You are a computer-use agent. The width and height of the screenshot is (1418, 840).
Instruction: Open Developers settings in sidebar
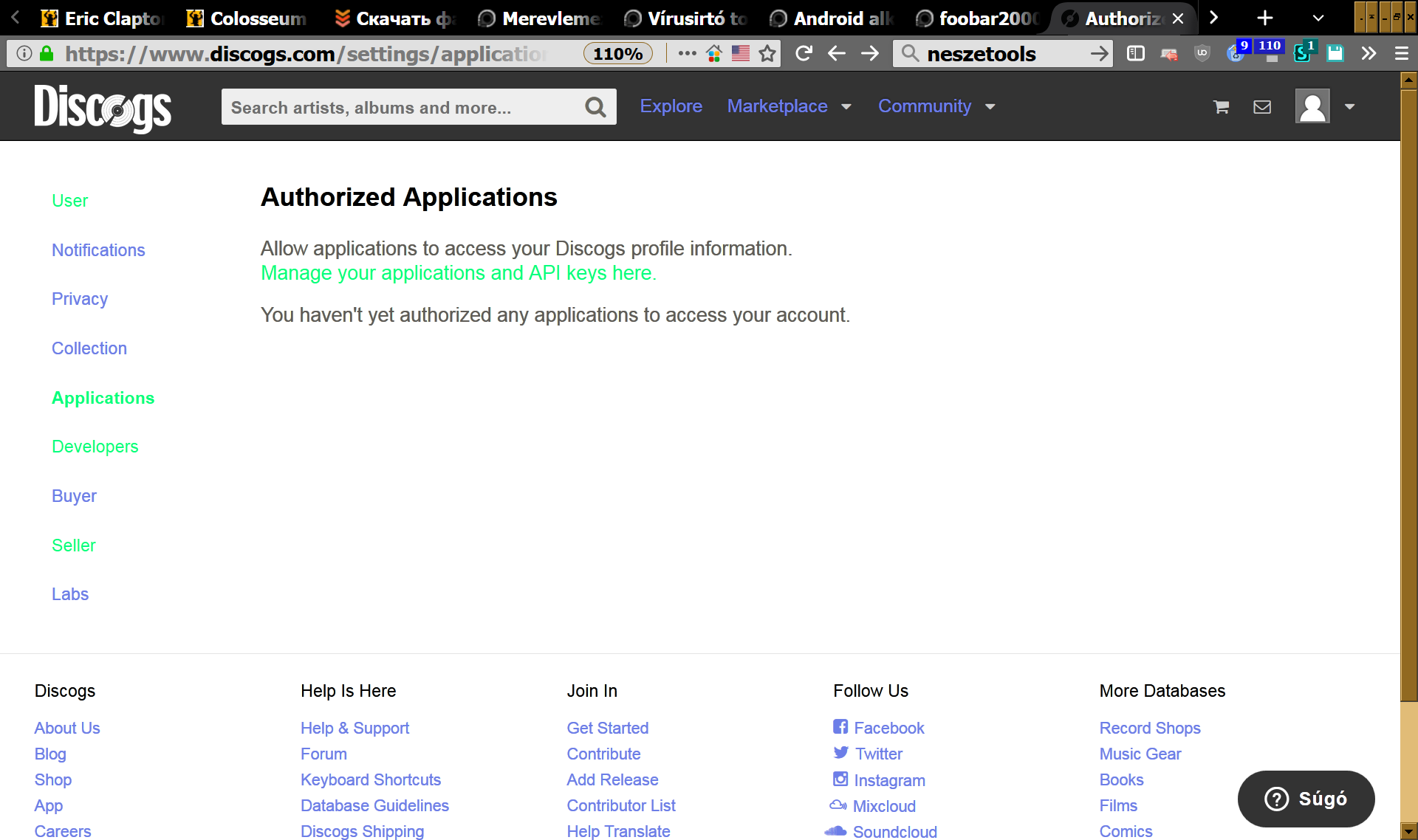pos(95,447)
